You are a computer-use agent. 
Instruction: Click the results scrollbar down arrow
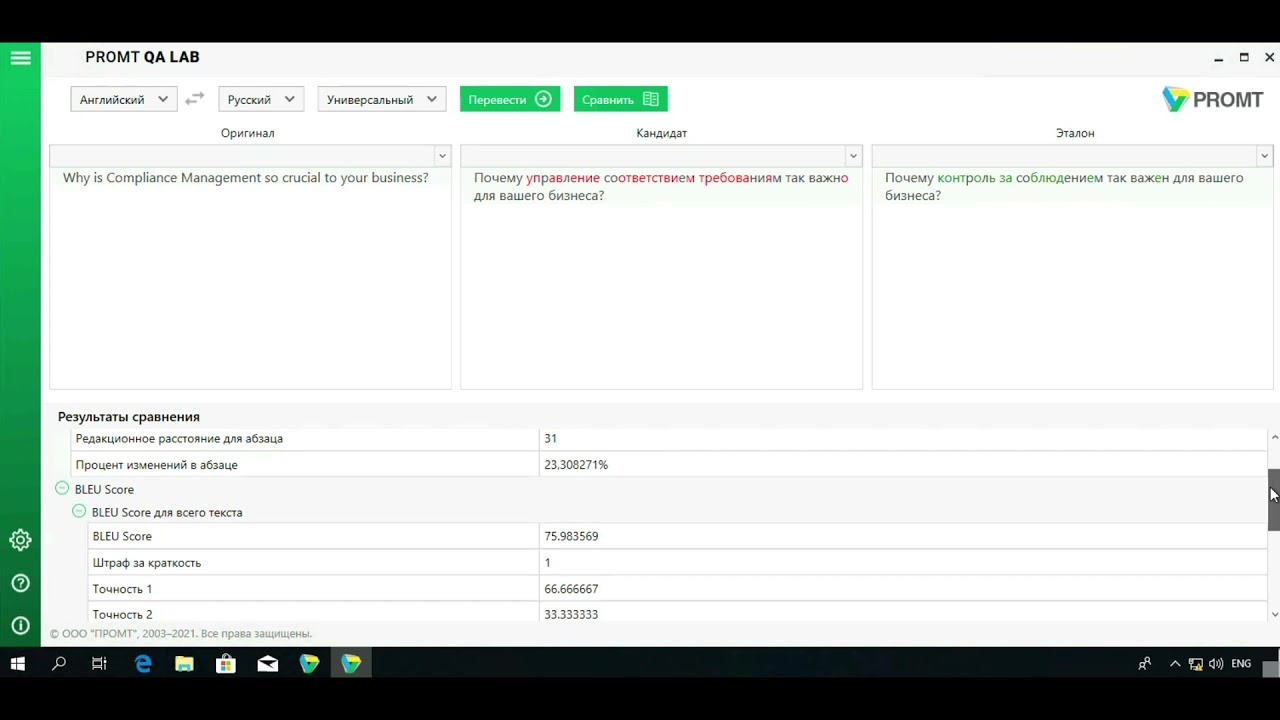[x=1274, y=614]
